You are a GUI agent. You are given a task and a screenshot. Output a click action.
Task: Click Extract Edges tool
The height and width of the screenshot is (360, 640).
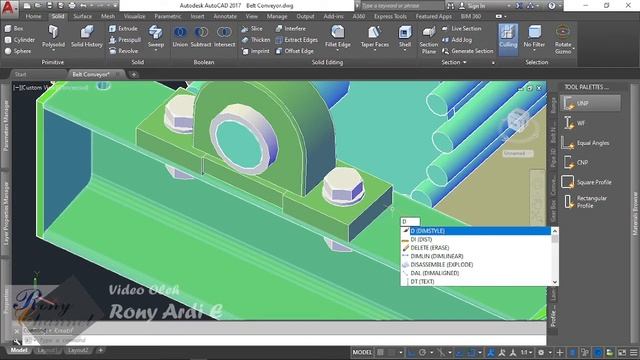[296, 40]
